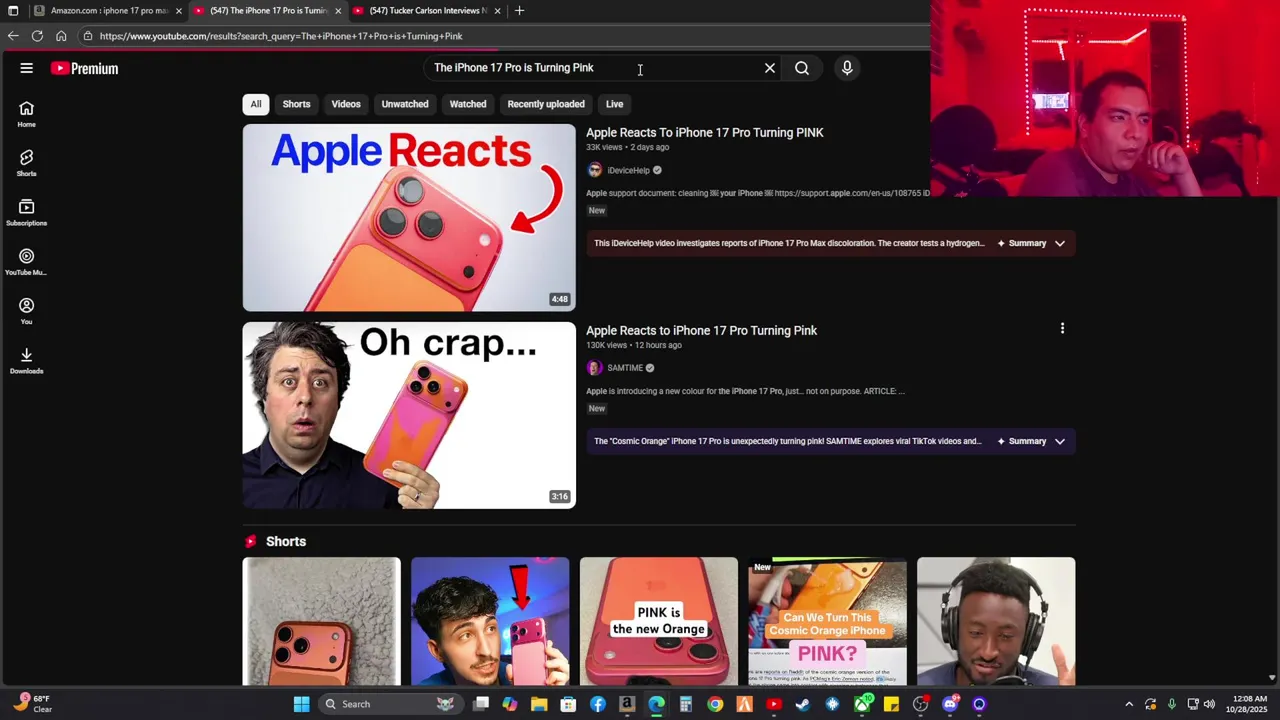
Task: Open the SAMTIME channel name link
Action: 625,368
